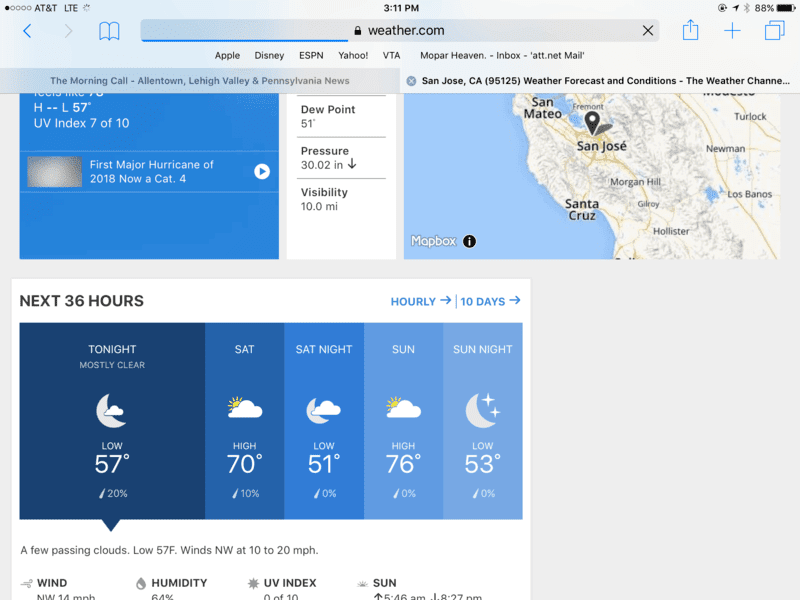Open the bookmarks book icon
This screenshot has width=800, height=600.
pos(109,31)
